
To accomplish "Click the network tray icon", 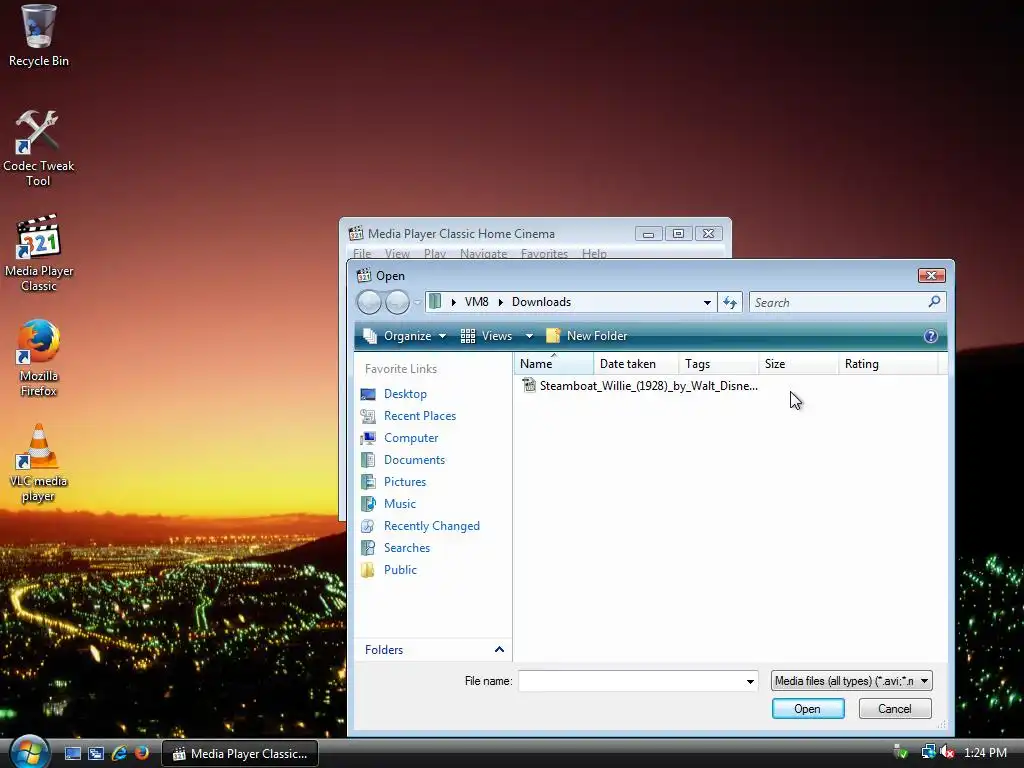I will tap(927, 752).
